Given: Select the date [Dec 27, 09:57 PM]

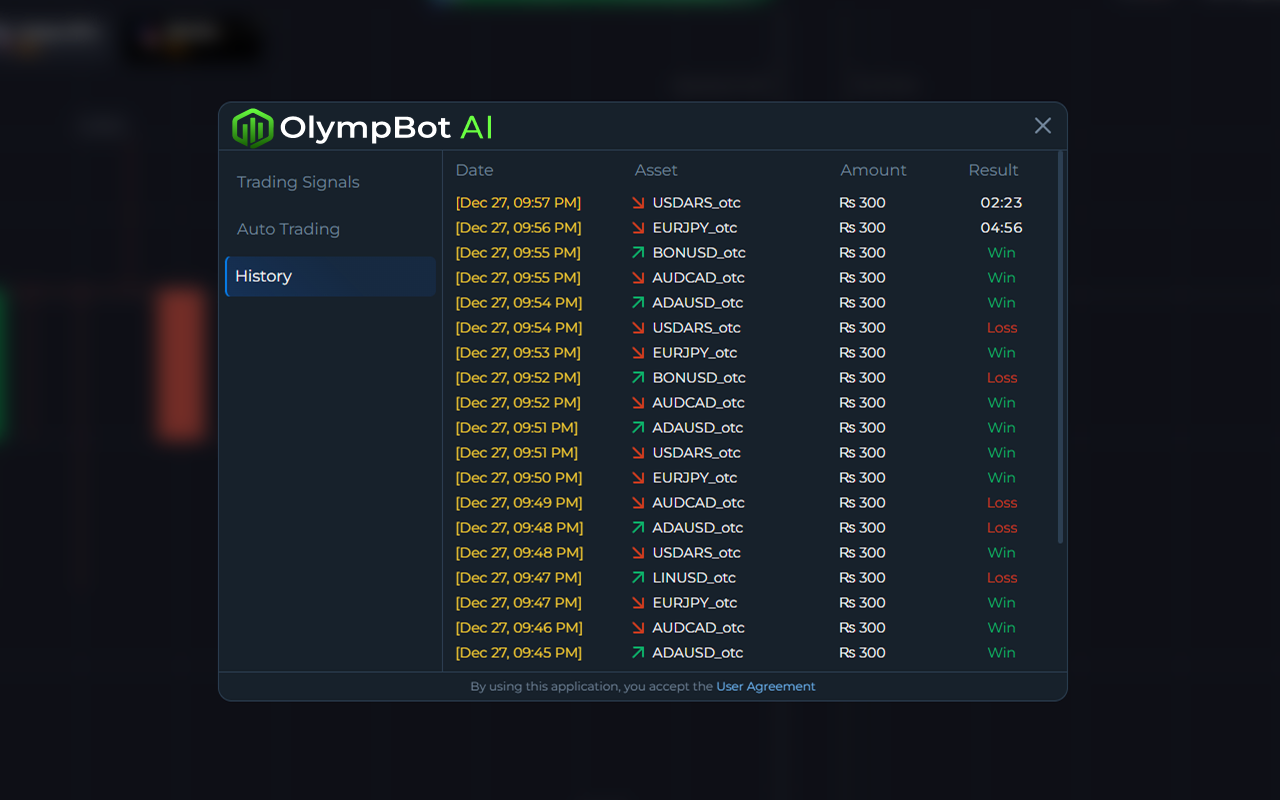Looking at the screenshot, I should [518, 203].
